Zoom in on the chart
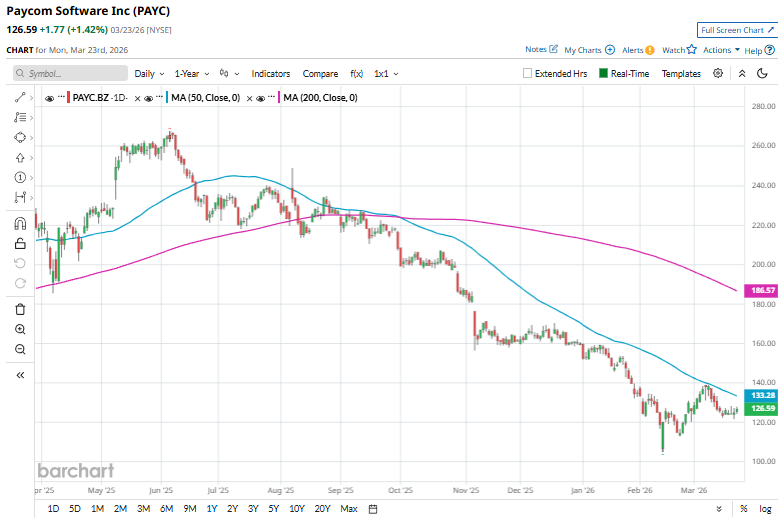Viewport: 778px width, 520px height. click(20, 329)
